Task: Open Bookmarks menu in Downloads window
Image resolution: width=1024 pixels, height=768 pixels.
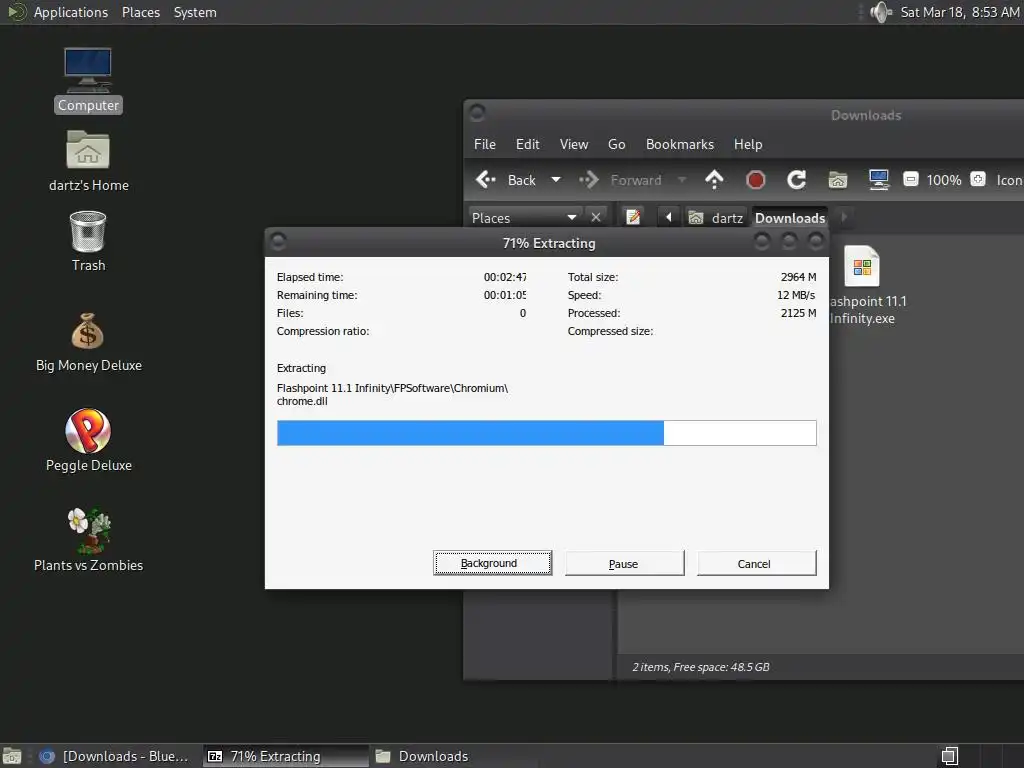Action: click(679, 144)
